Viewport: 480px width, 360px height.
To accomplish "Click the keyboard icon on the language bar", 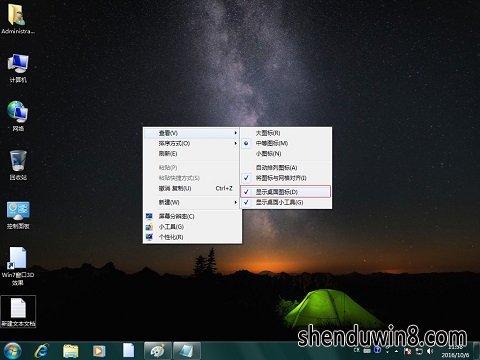I will [367, 351].
